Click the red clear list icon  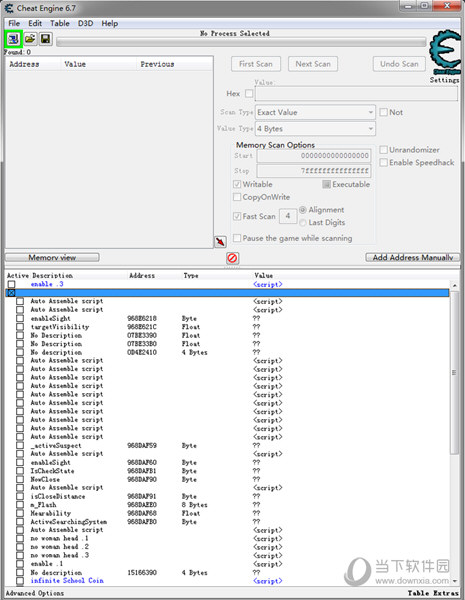(x=232, y=258)
